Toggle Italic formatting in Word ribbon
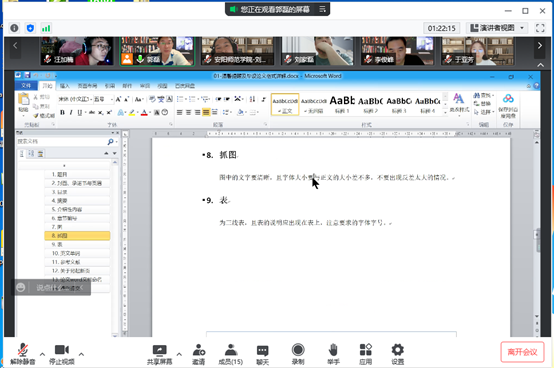554x368 pixels. pos(71,113)
